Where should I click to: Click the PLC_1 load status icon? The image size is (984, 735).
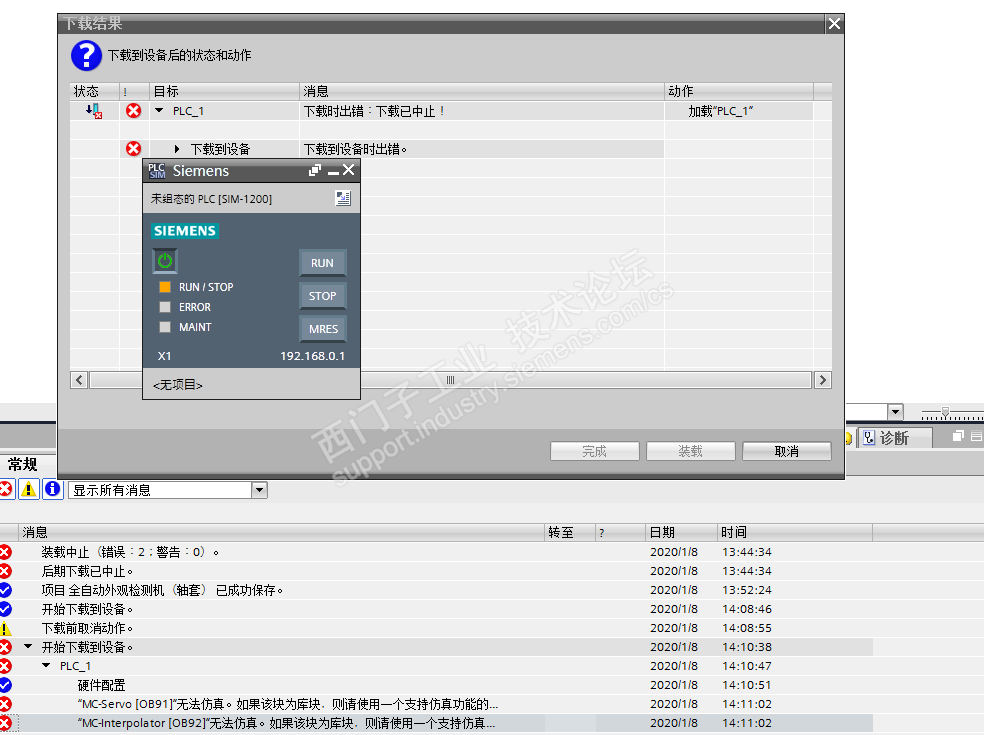pyautogui.click(x=94, y=111)
